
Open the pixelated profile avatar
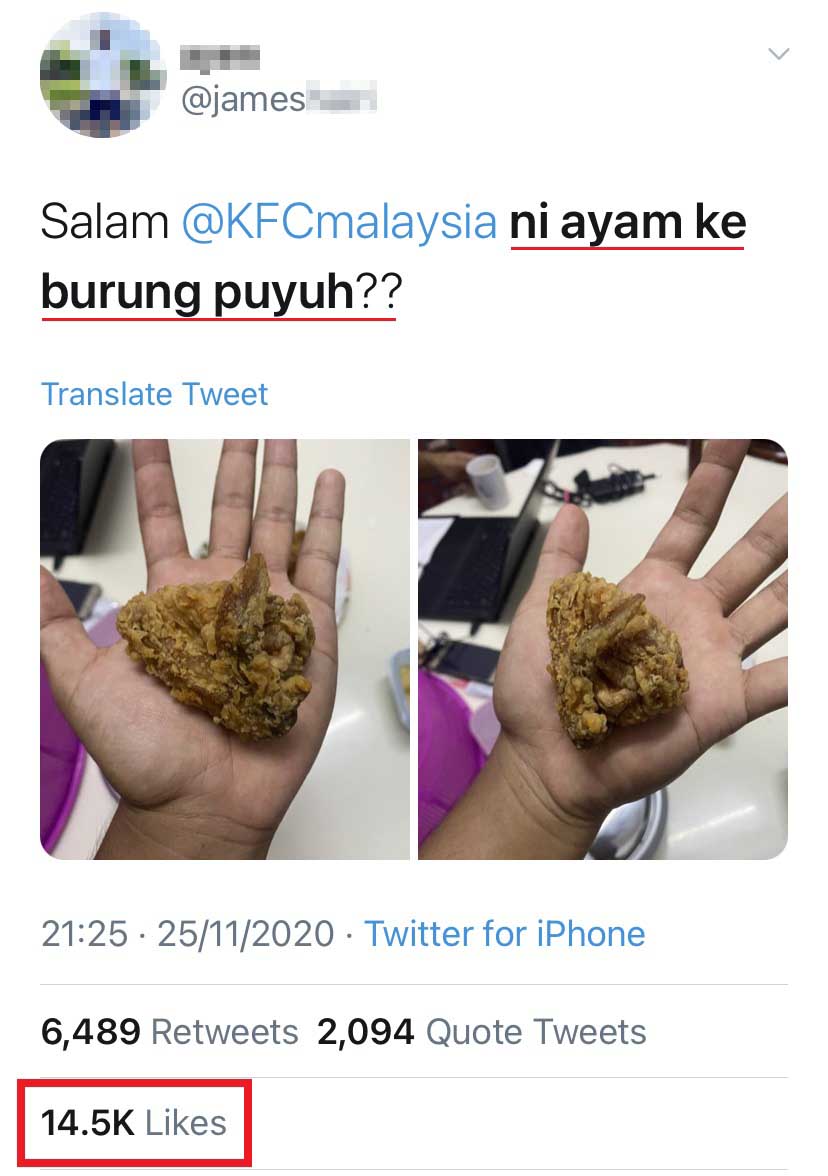(103, 75)
